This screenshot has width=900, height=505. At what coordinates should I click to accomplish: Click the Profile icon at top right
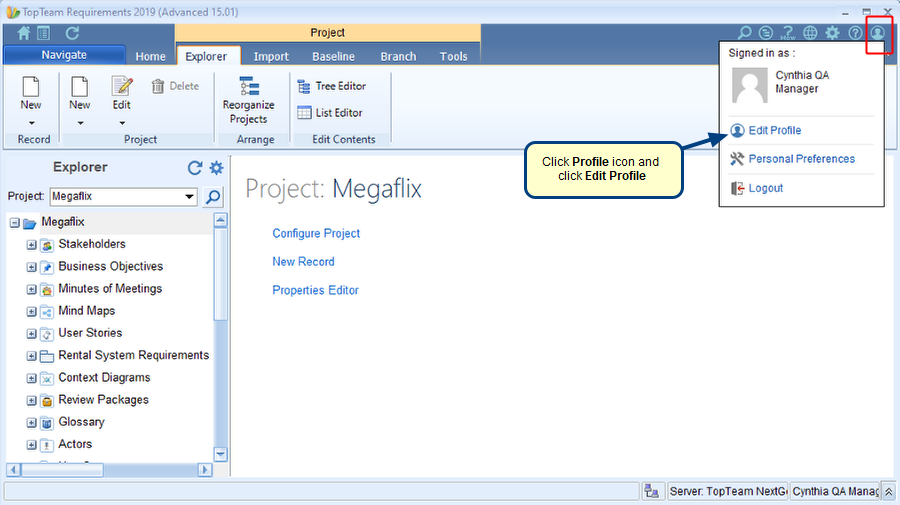pos(877,33)
